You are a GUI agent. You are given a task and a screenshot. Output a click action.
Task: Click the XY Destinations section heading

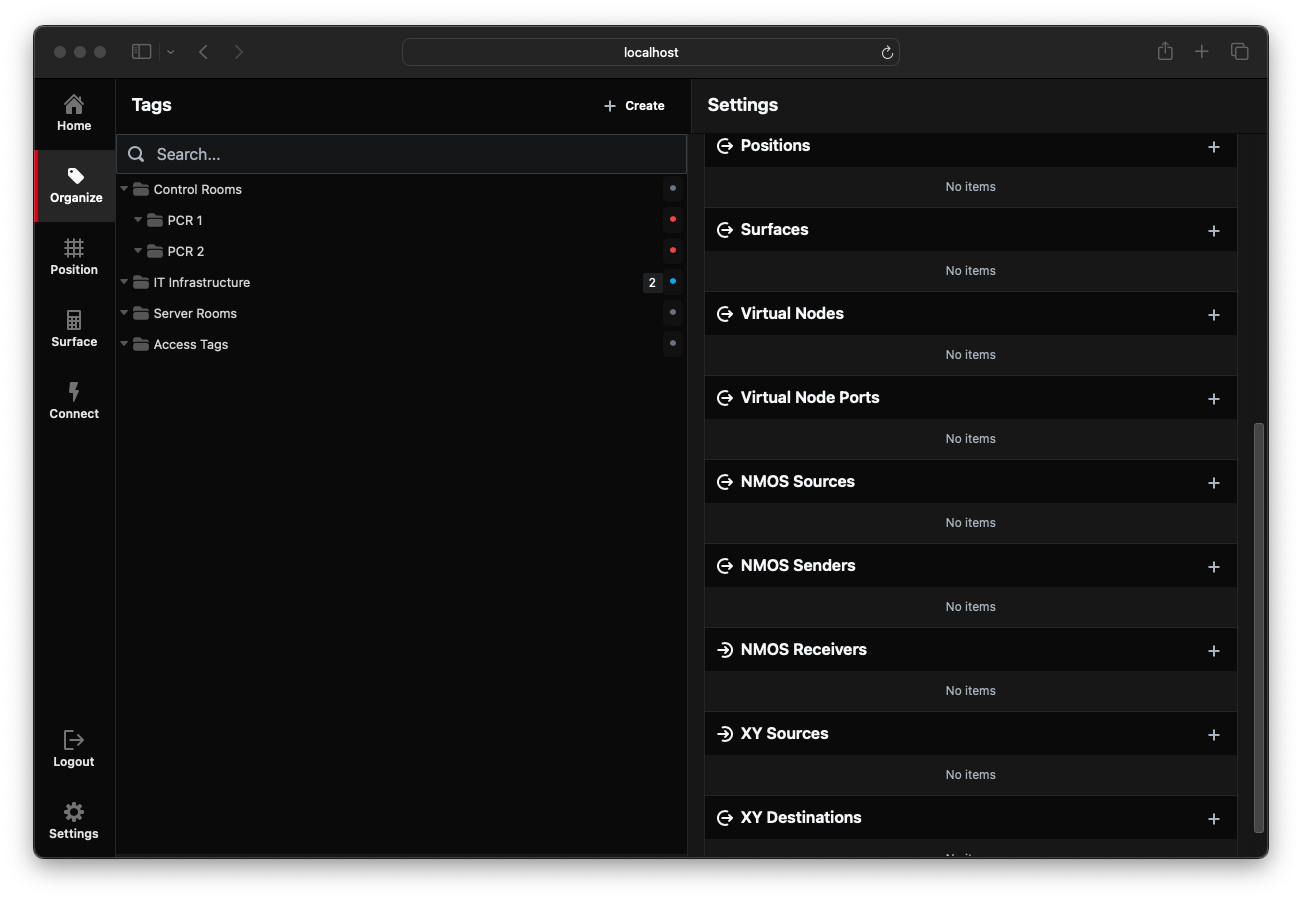click(801, 818)
